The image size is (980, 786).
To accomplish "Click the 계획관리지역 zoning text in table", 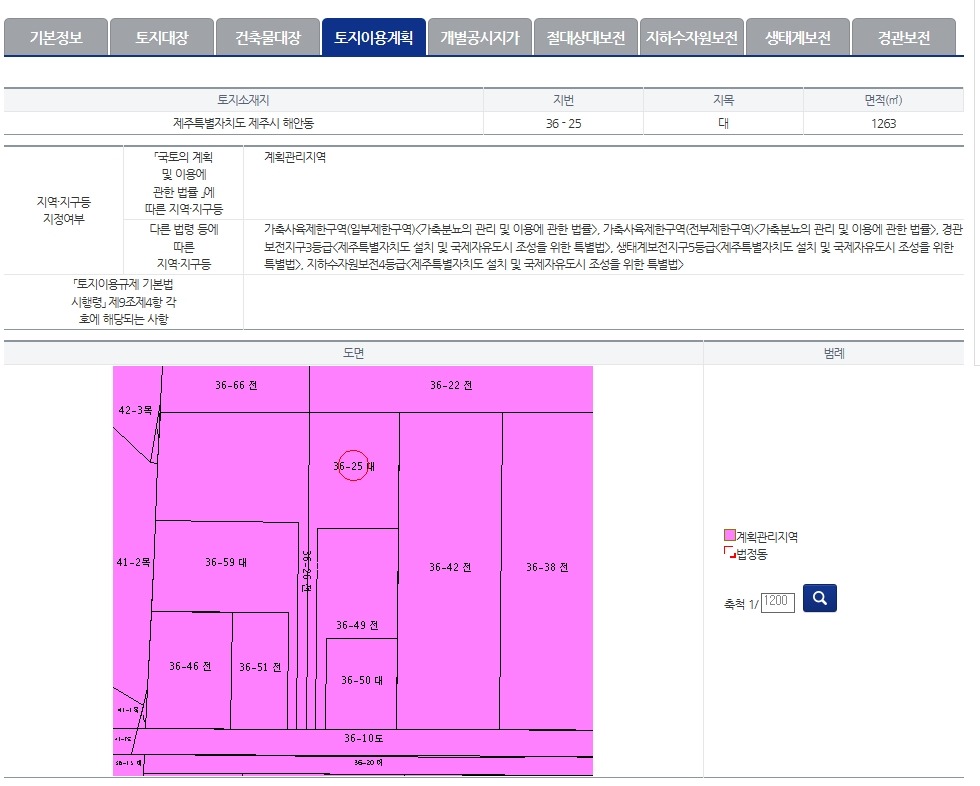I will click(294, 157).
